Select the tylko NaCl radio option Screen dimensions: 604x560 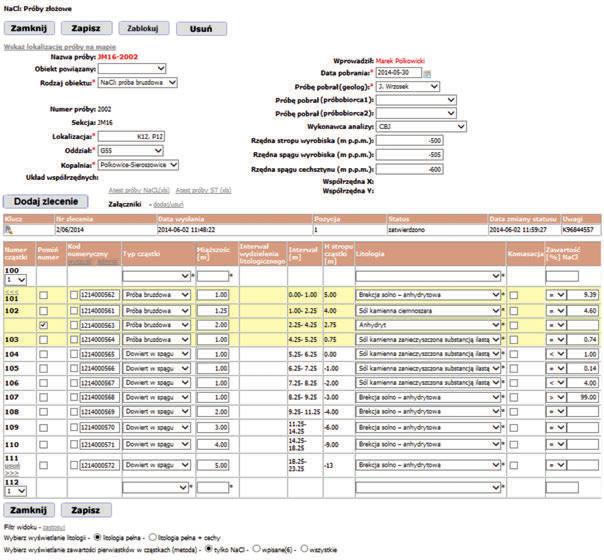(x=208, y=548)
